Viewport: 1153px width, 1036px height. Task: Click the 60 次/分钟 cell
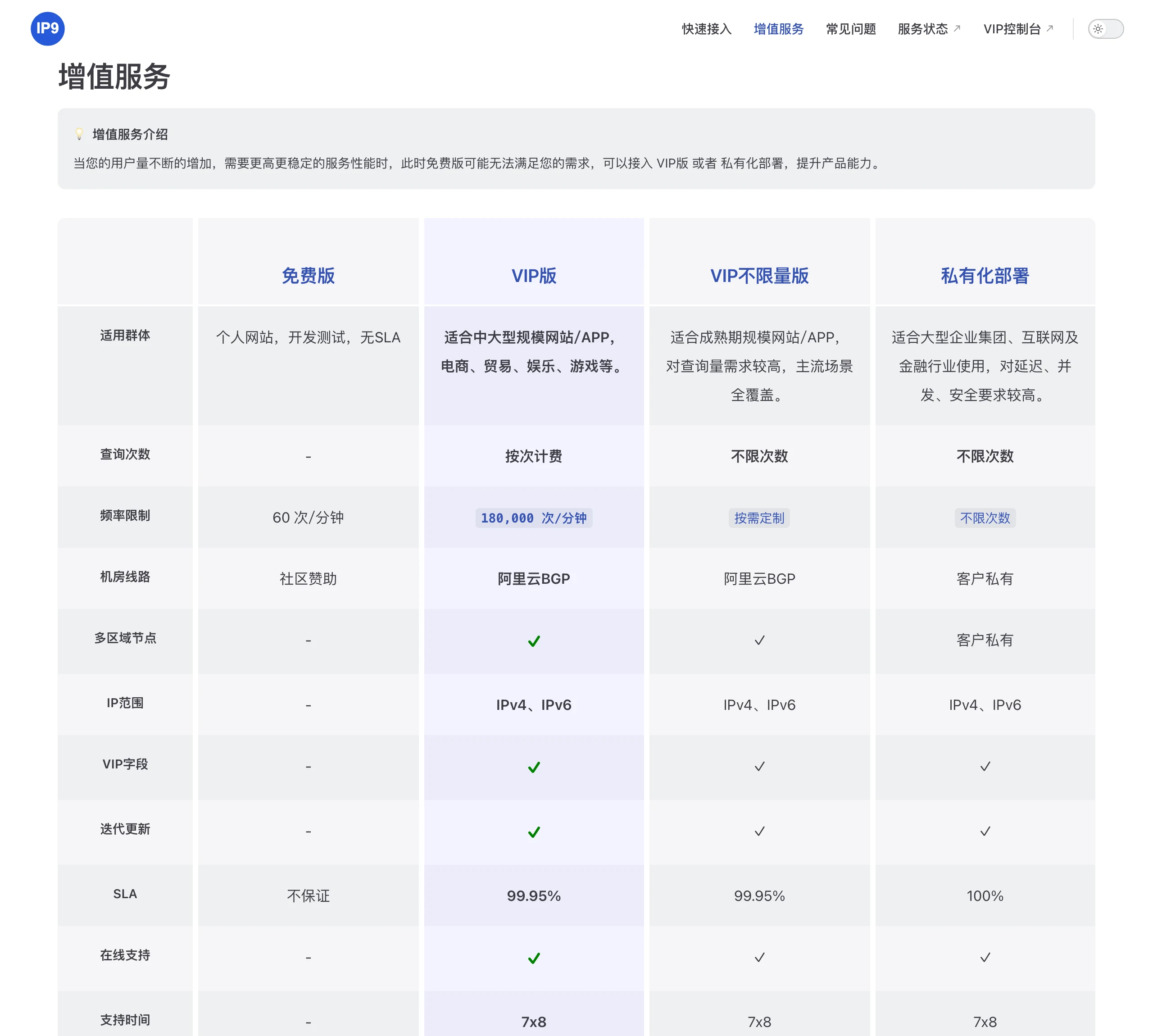[x=308, y=518]
